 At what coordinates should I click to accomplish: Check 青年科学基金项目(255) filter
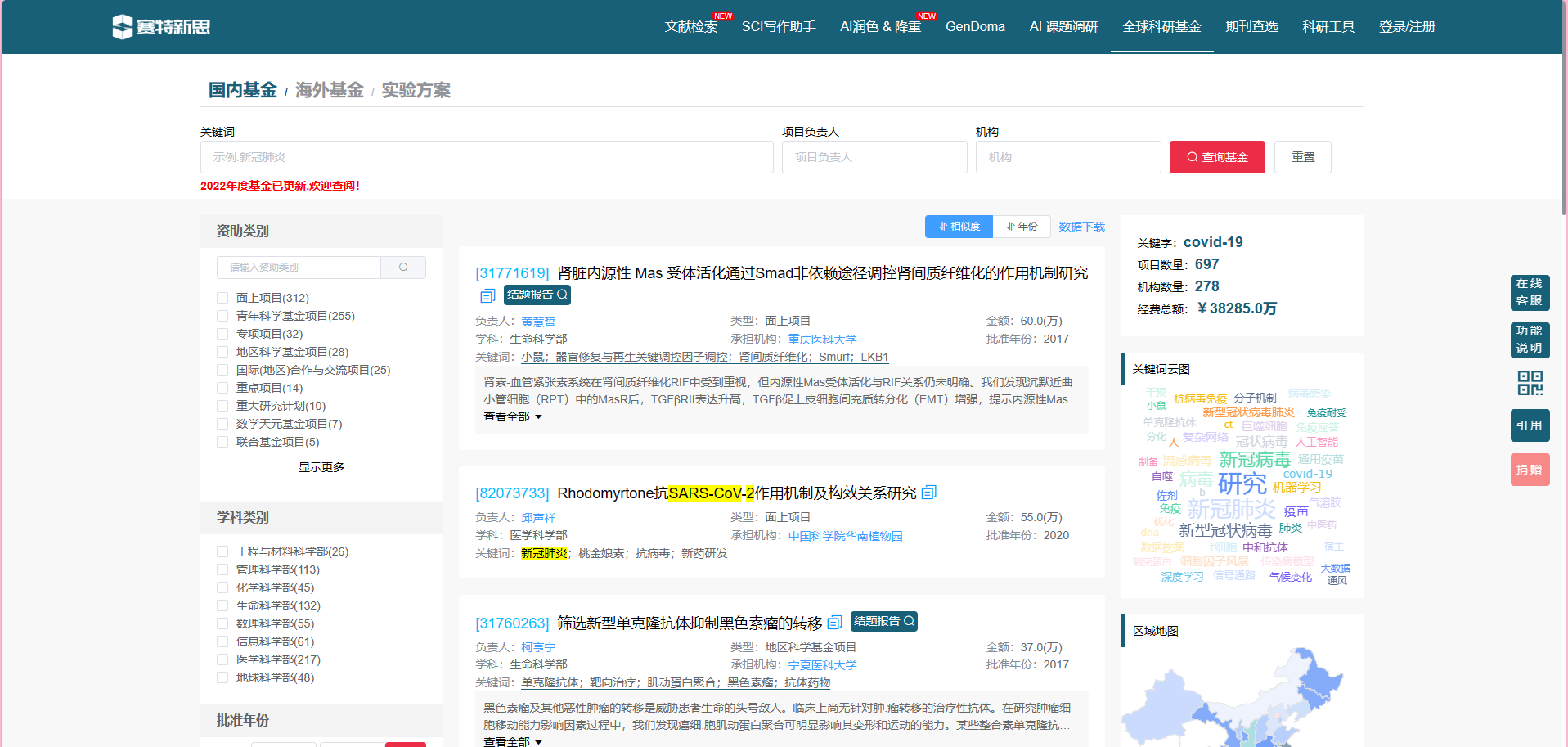click(222, 316)
